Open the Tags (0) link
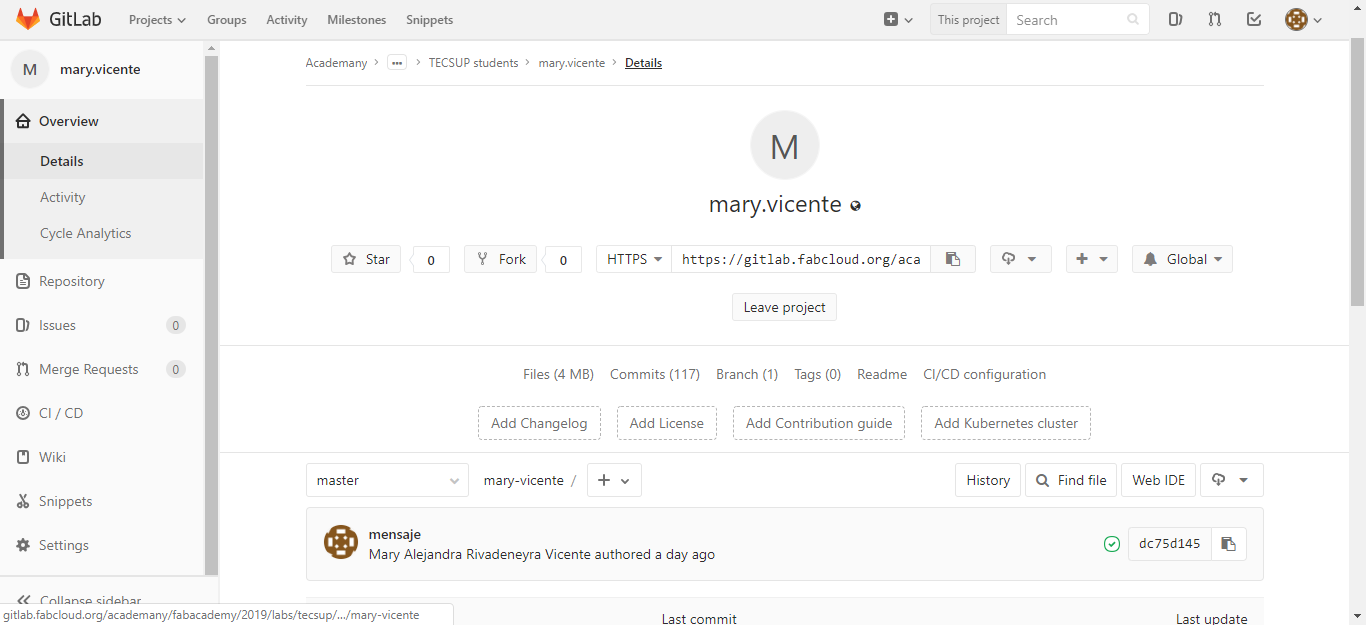 (x=818, y=374)
